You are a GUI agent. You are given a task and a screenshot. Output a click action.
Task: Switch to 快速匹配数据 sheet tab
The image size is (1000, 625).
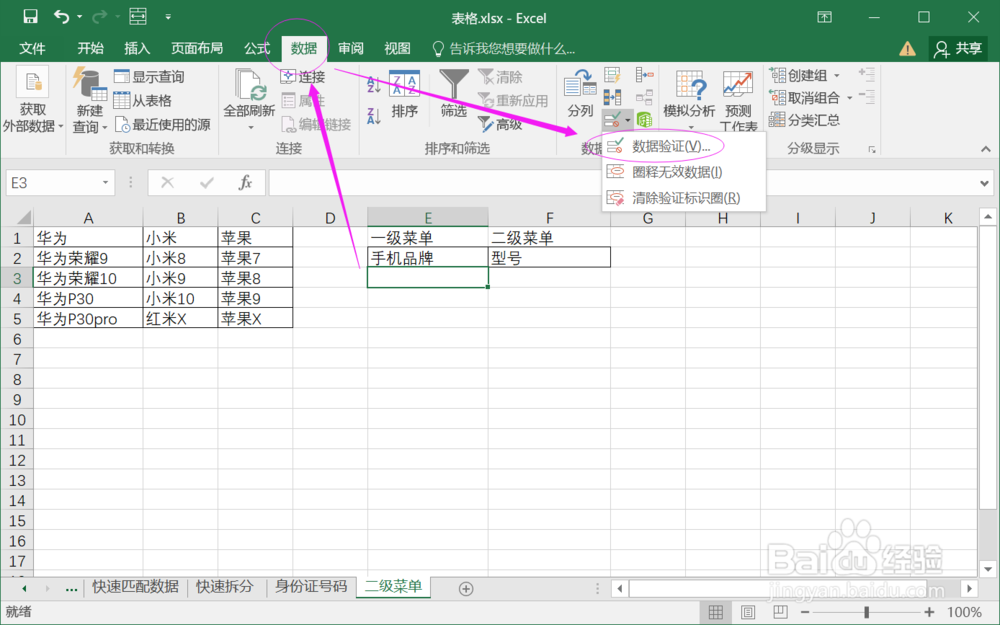click(x=135, y=587)
